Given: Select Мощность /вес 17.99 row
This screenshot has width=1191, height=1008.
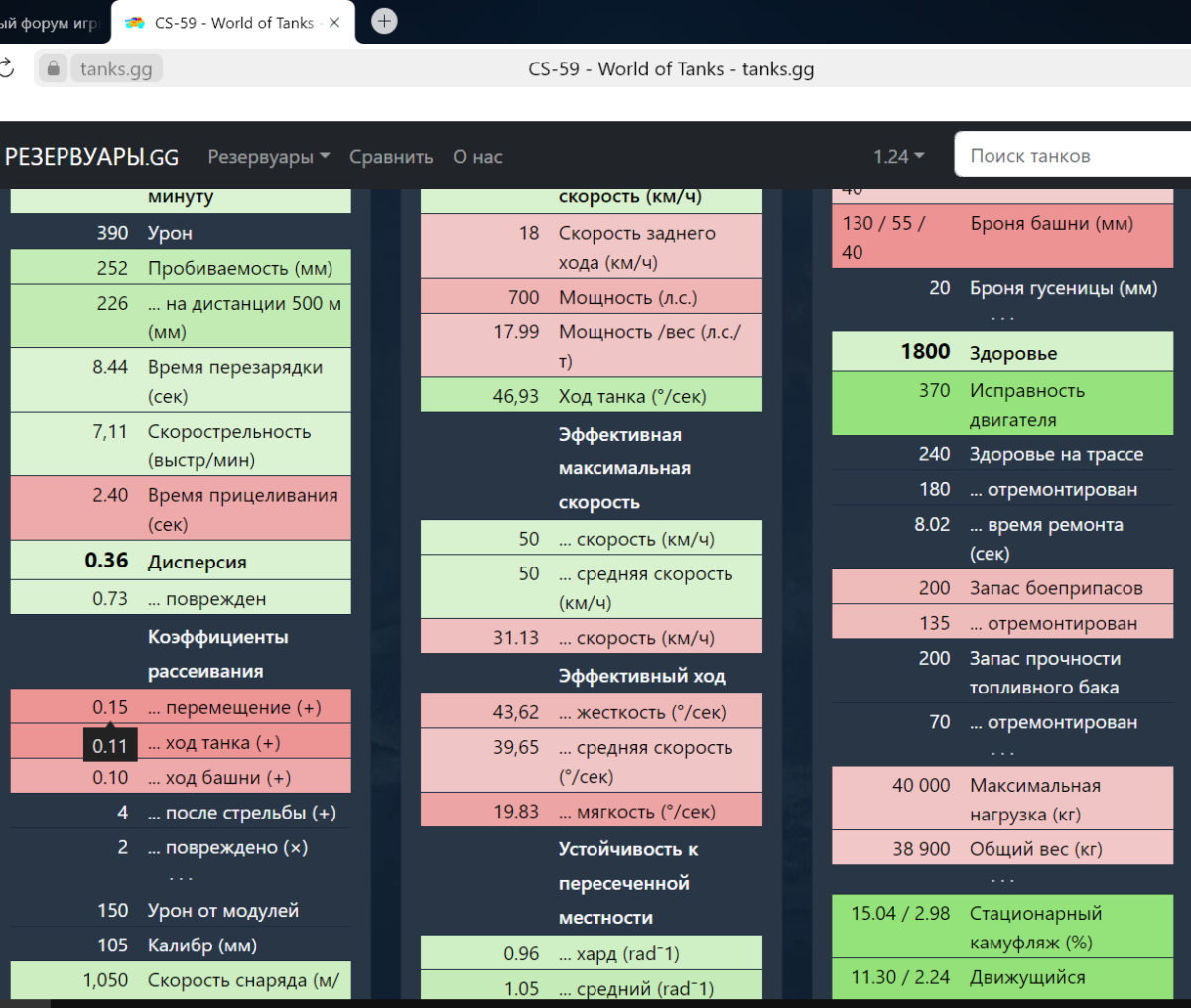Looking at the screenshot, I should click(592, 345).
